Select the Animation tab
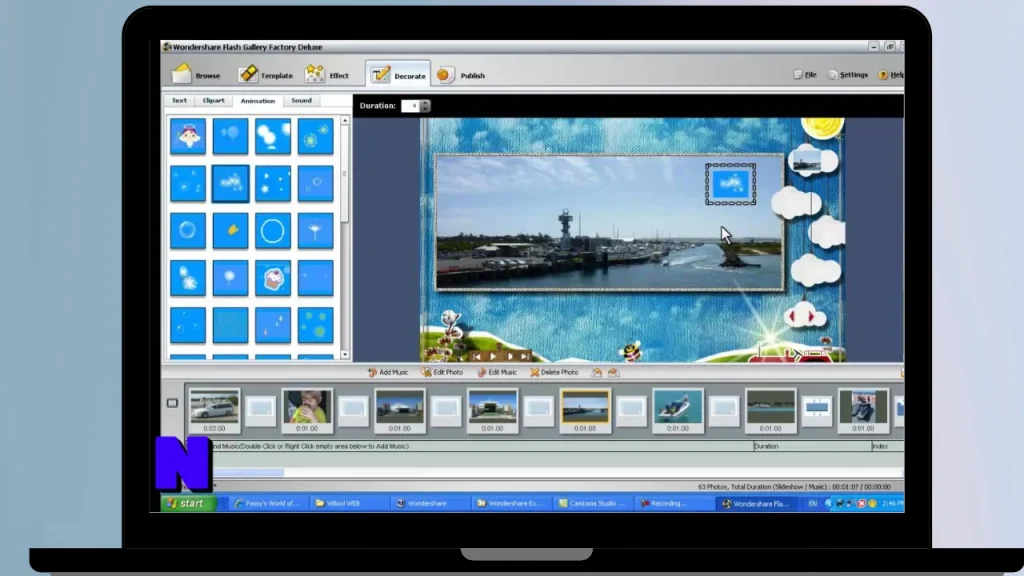The image size is (1024, 576). click(258, 101)
